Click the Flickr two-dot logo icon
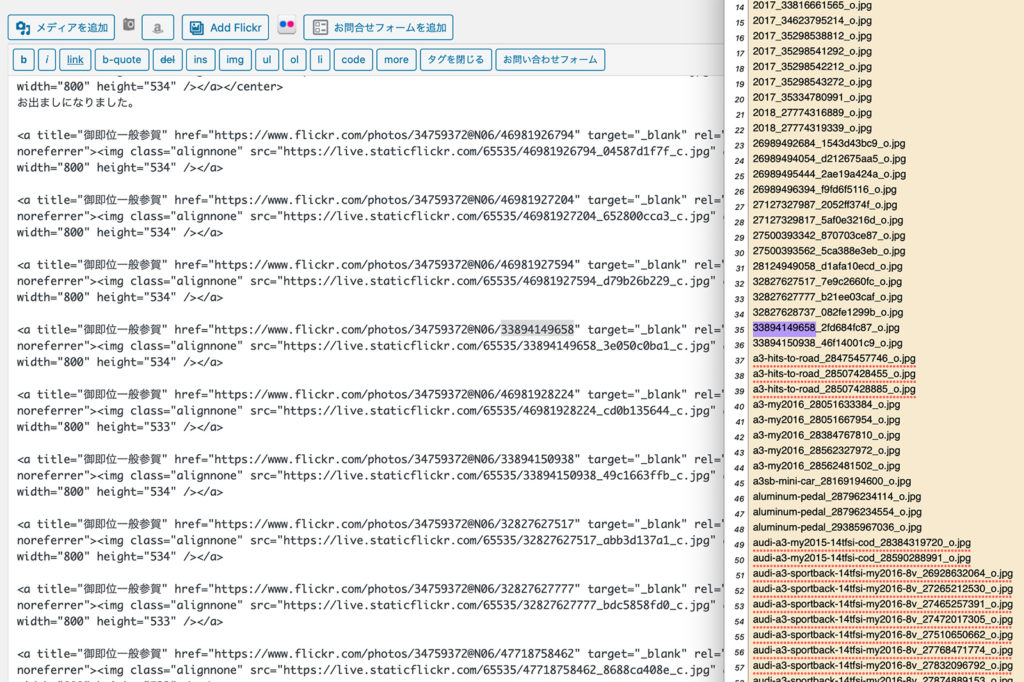The height and width of the screenshot is (682, 1024). point(286,27)
